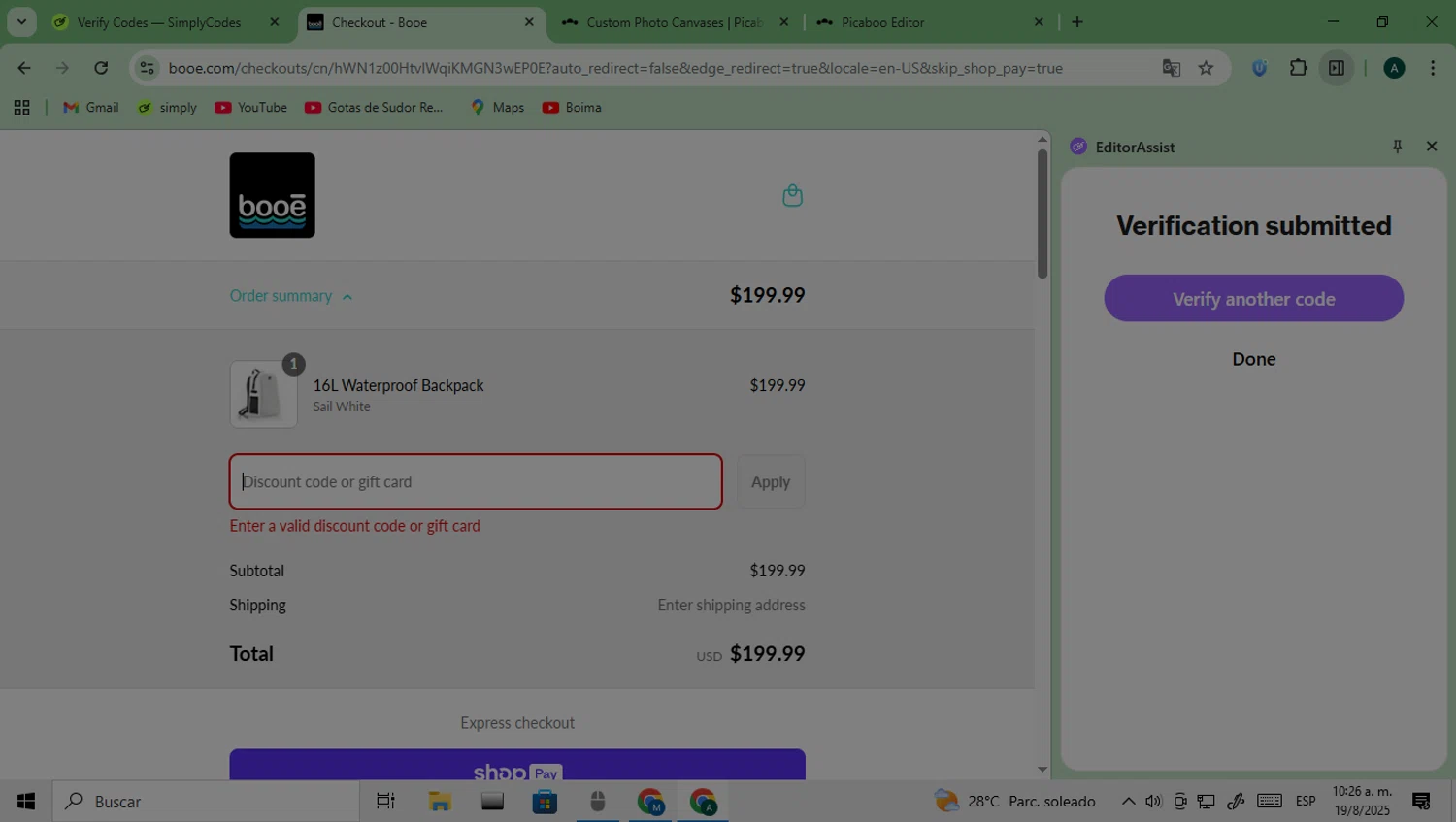The width and height of the screenshot is (1456, 822).
Task: Open the simply bookmark
Action: [x=168, y=108]
